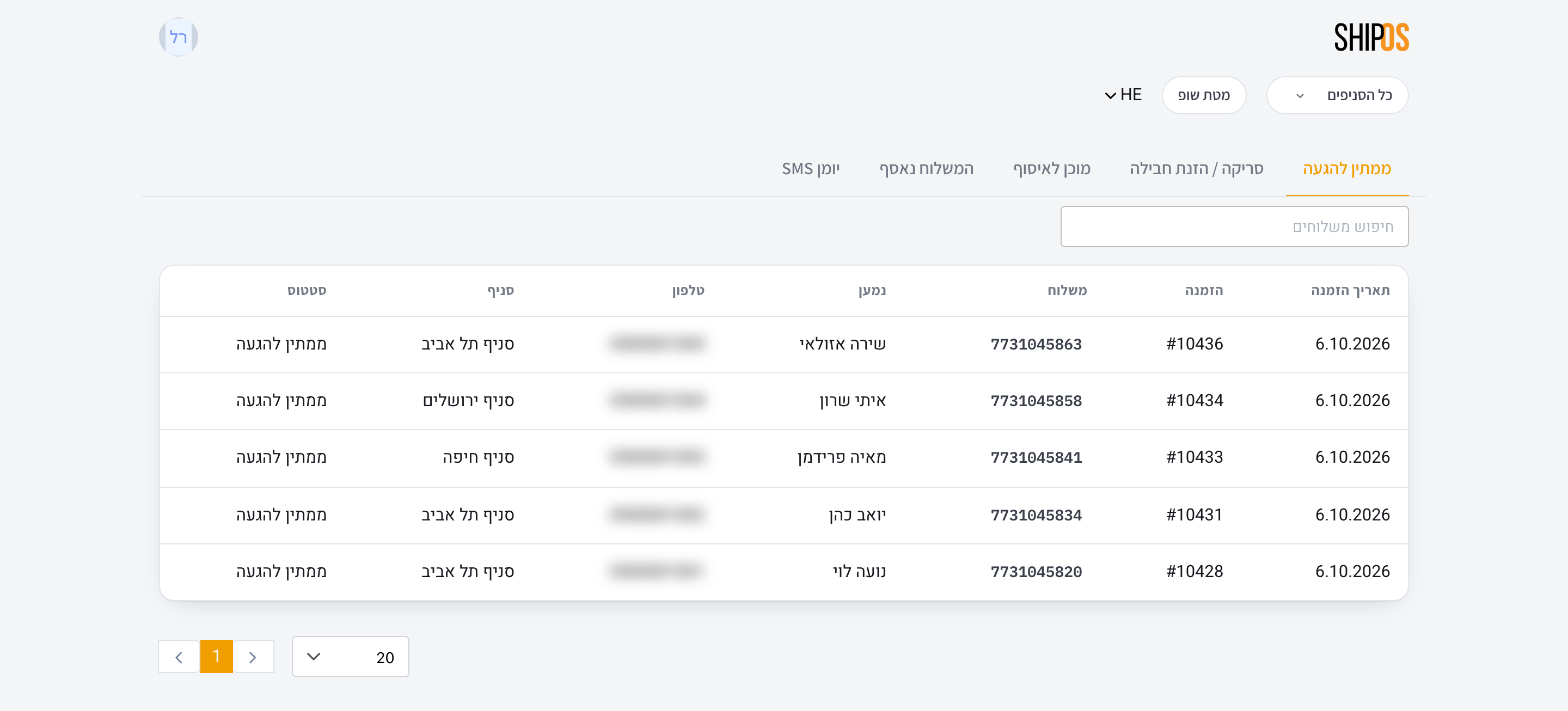The width and height of the screenshot is (1568, 711).
Task: Click the סניף column header
Action: point(500,290)
